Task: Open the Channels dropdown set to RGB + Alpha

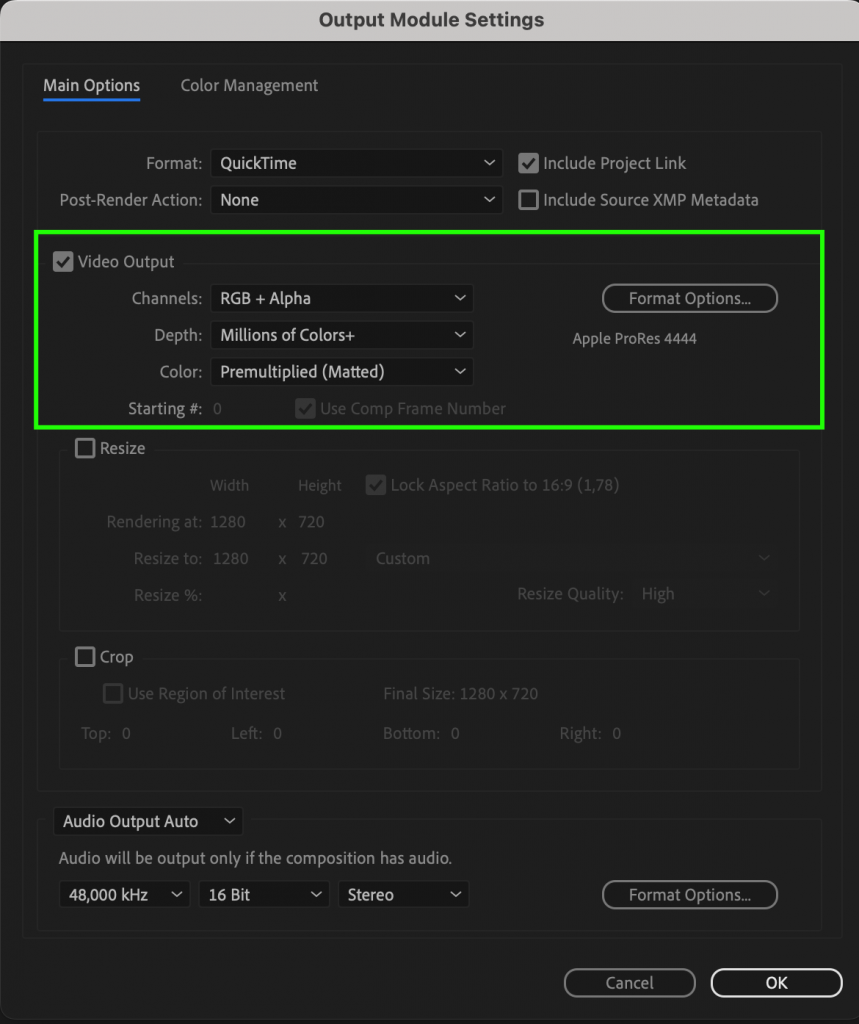Action: [x=342, y=297]
